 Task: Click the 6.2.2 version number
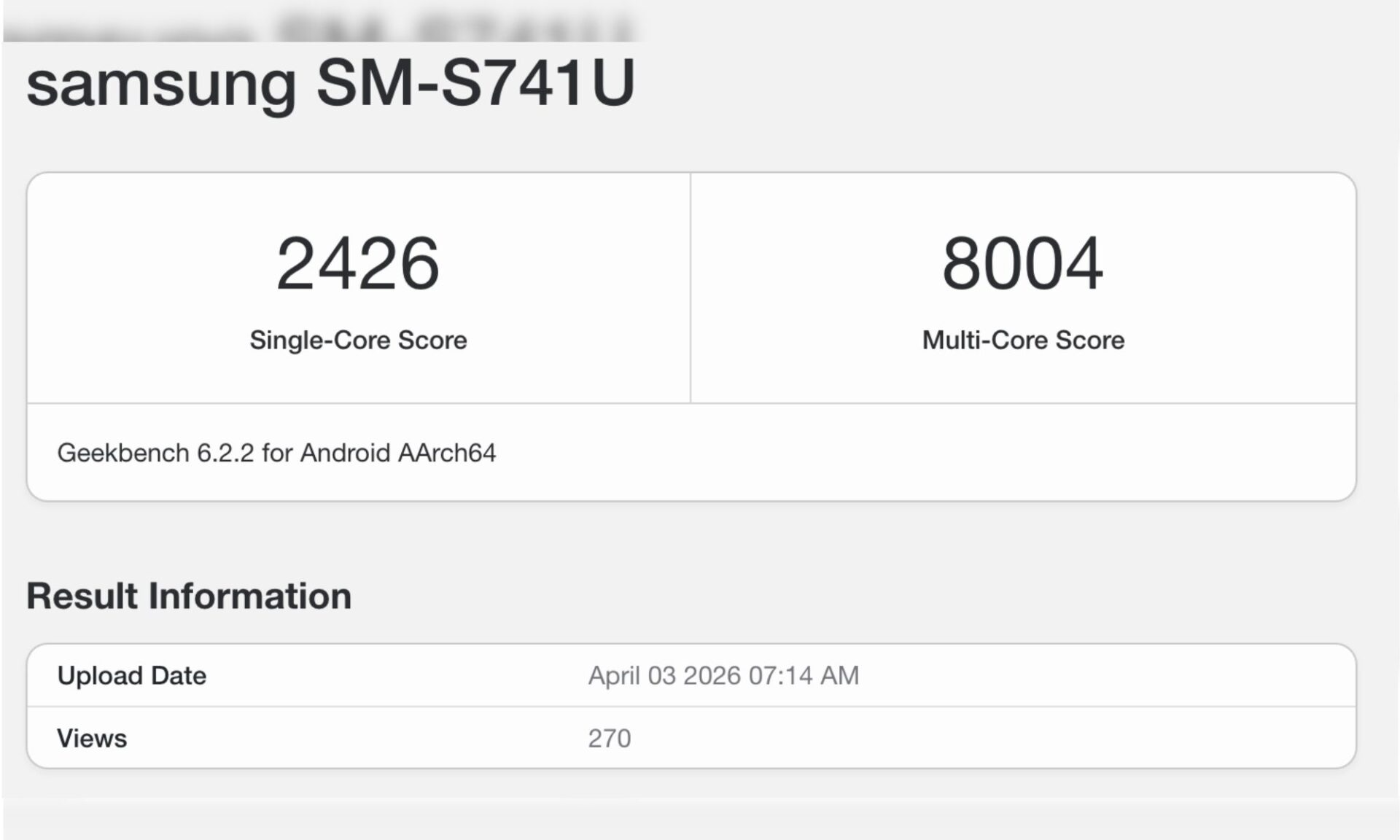click(x=225, y=453)
